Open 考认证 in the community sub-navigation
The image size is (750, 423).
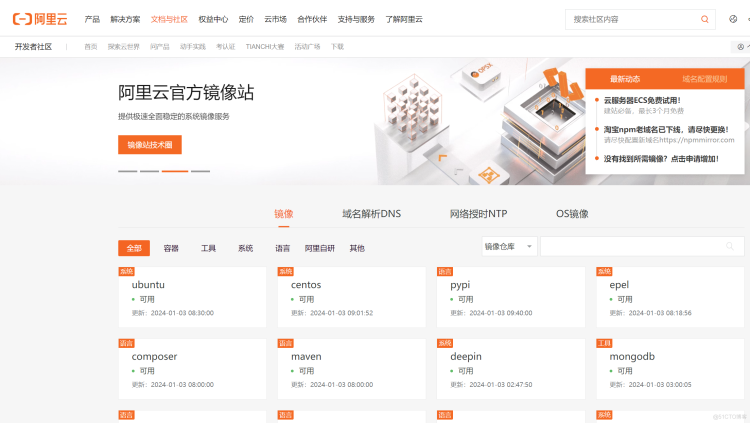(x=225, y=46)
